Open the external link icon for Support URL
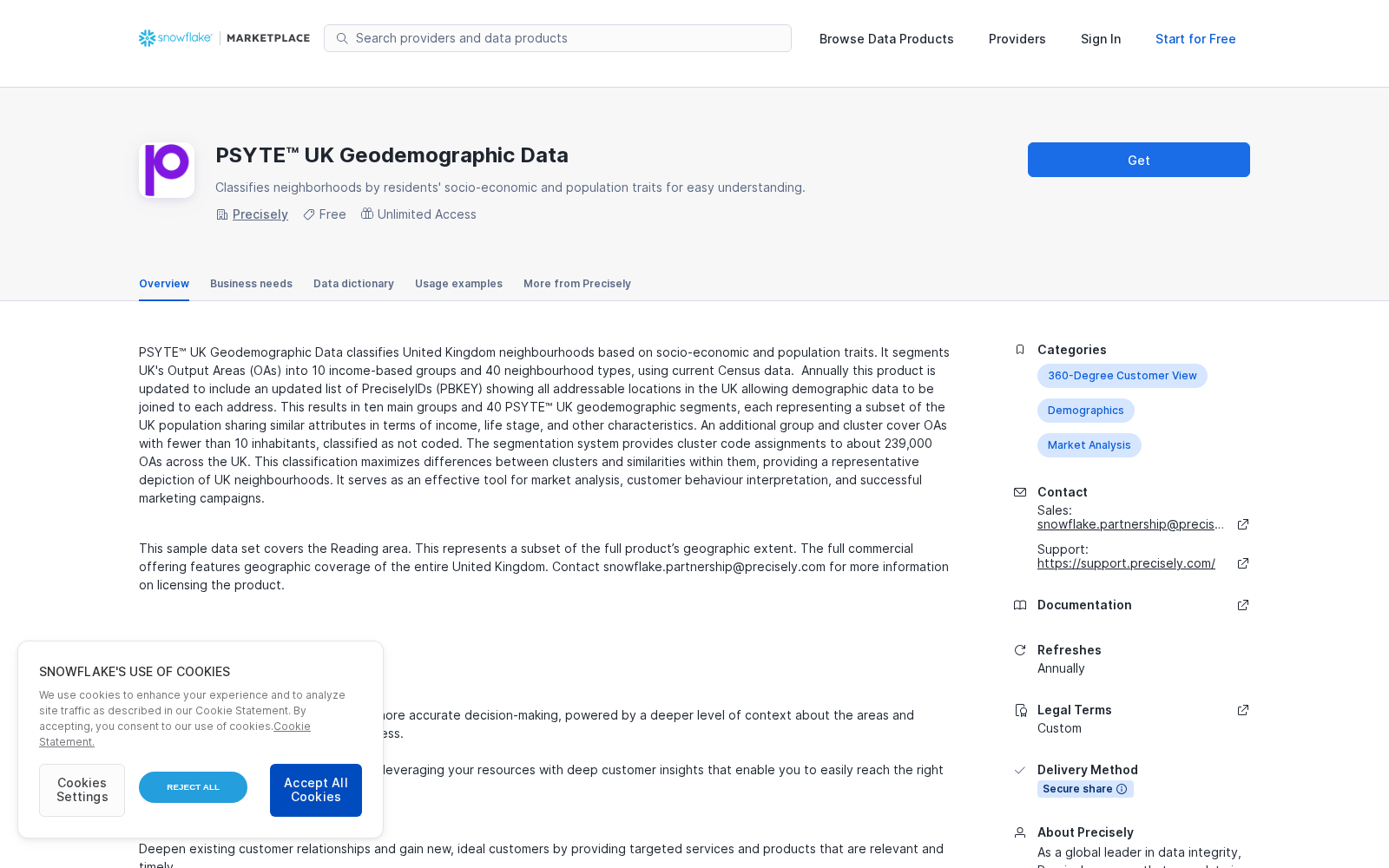 [1243, 563]
